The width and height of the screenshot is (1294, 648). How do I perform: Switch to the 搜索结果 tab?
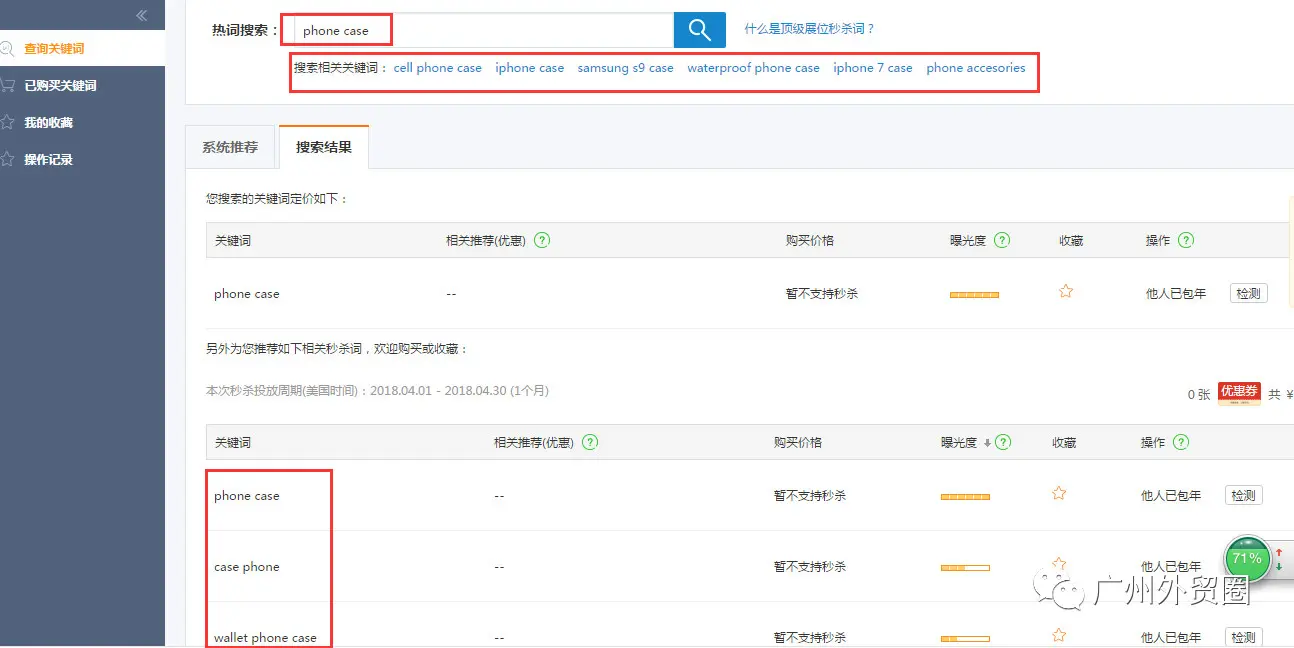coord(324,147)
